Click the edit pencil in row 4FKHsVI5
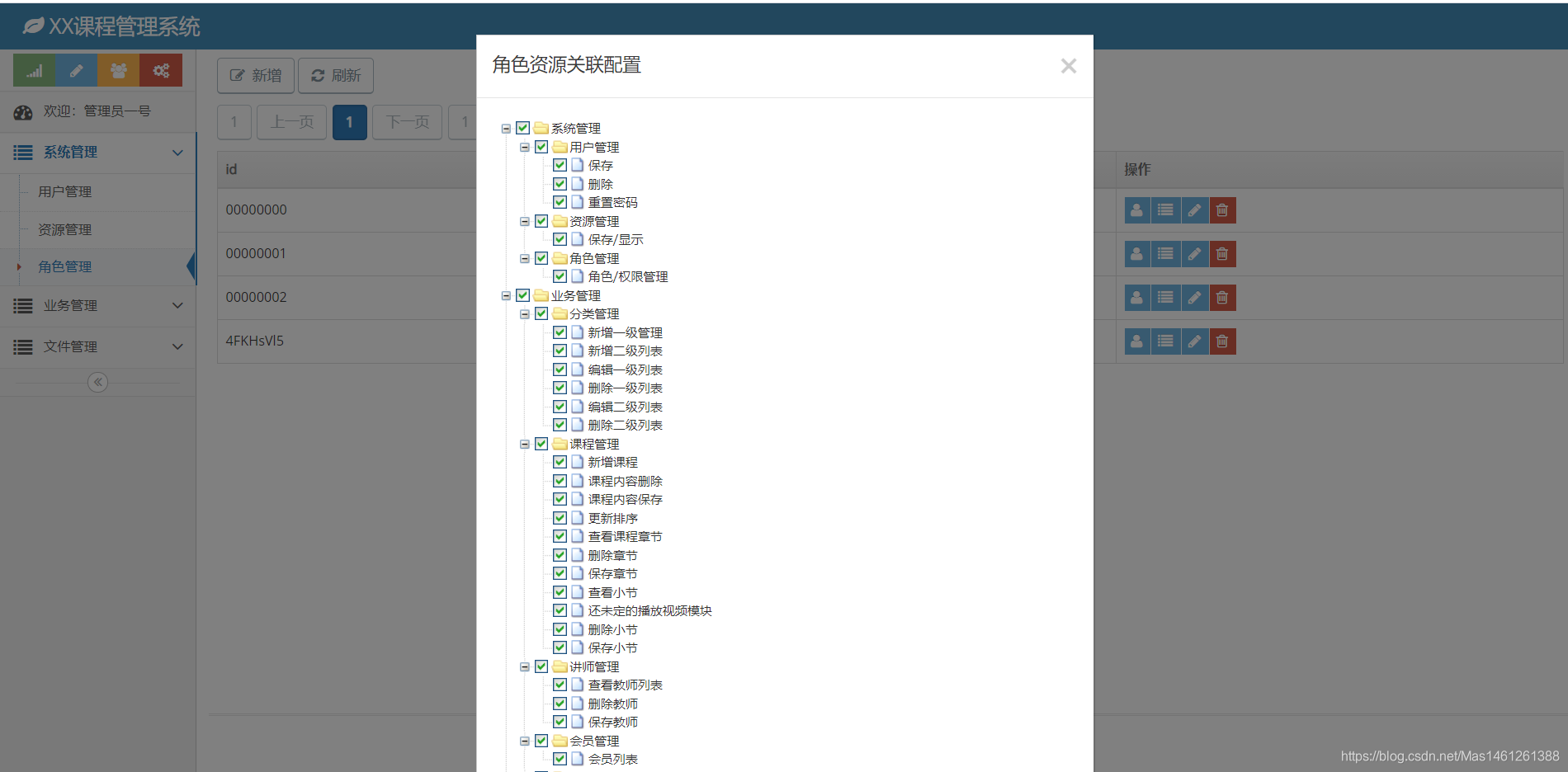1568x772 pixels. [1194, 341]
